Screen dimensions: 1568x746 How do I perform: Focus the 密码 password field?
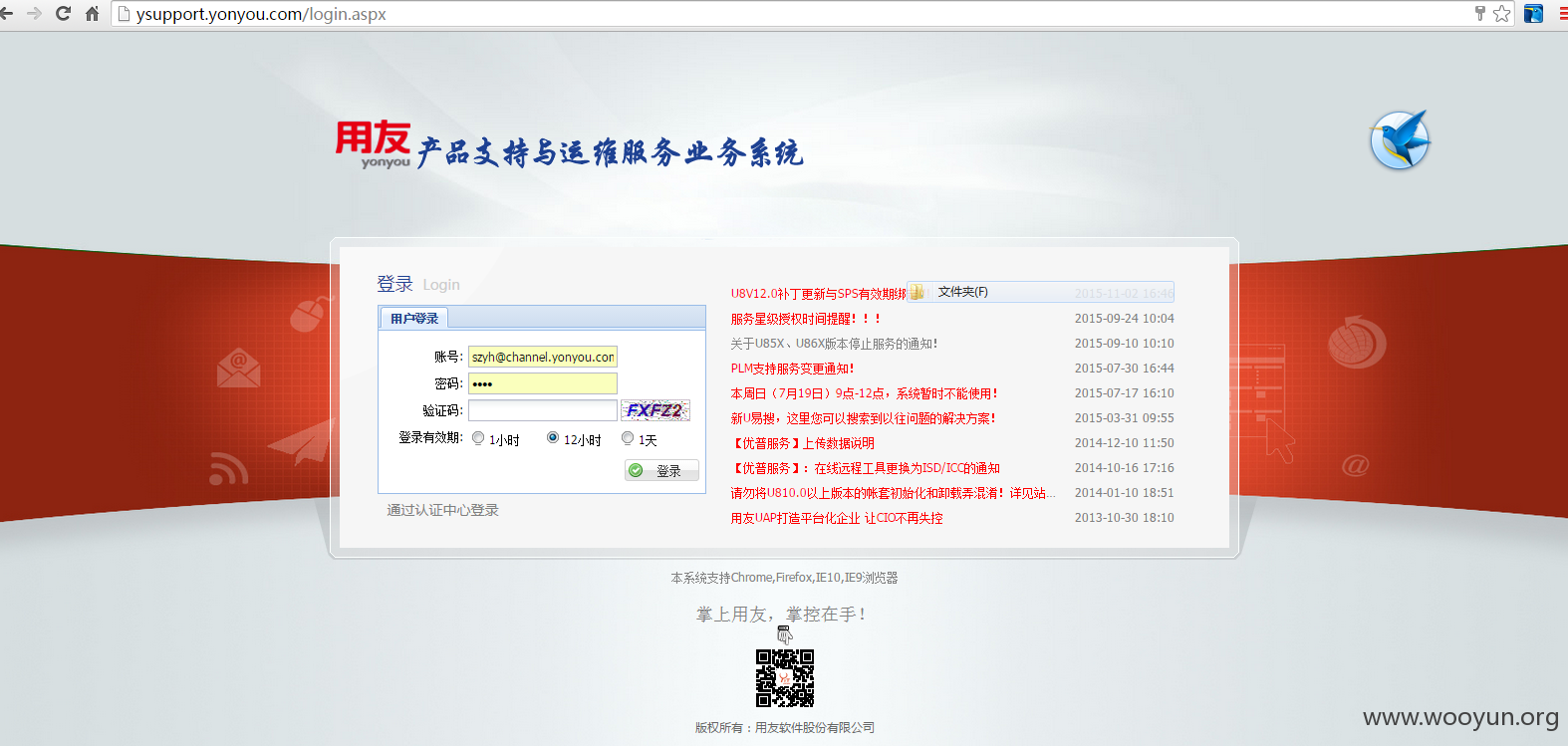pos(543,383)
